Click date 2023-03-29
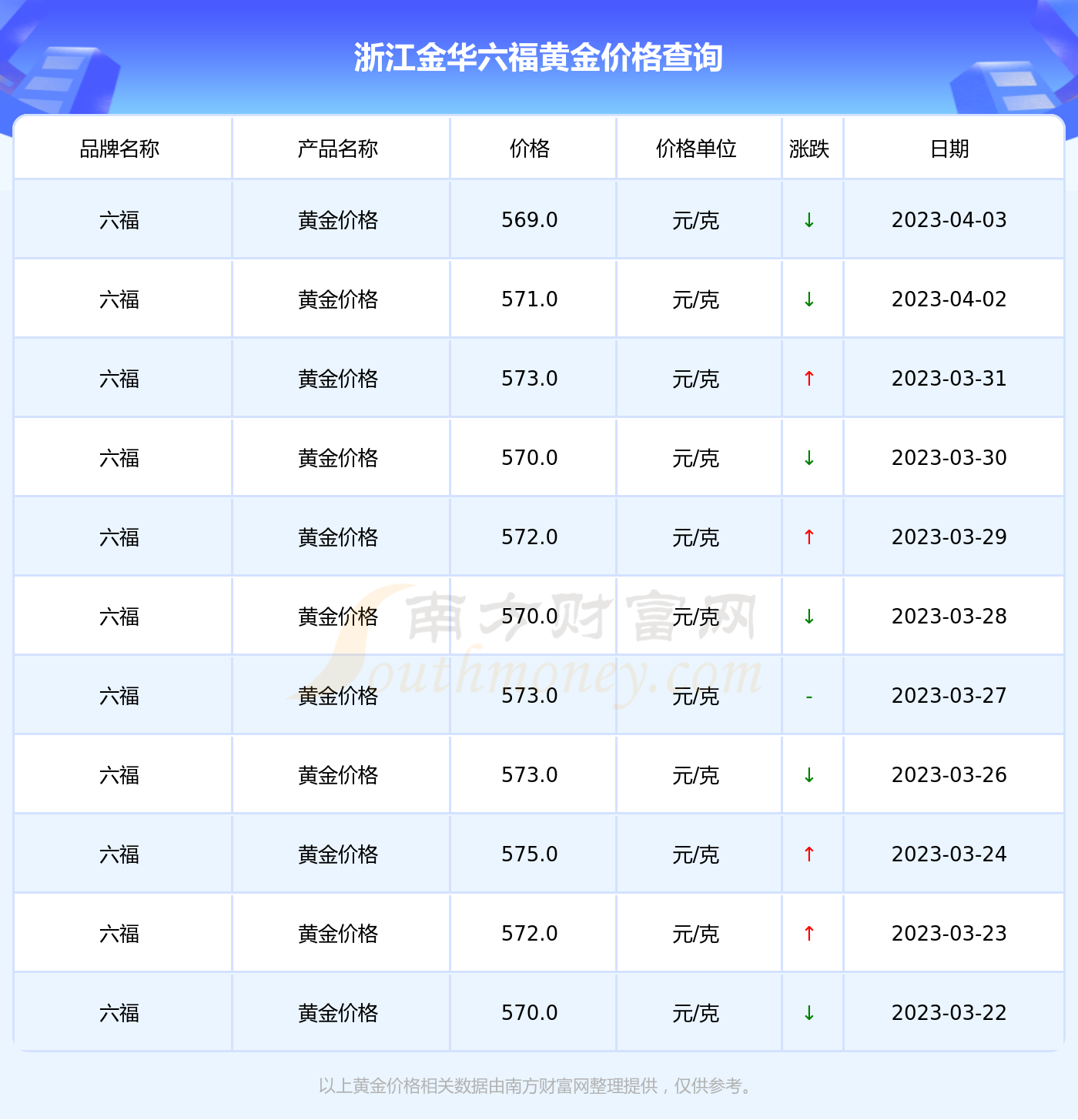Image resolution: width=1078 pixels, height=1120 pixels. [949, 537]
